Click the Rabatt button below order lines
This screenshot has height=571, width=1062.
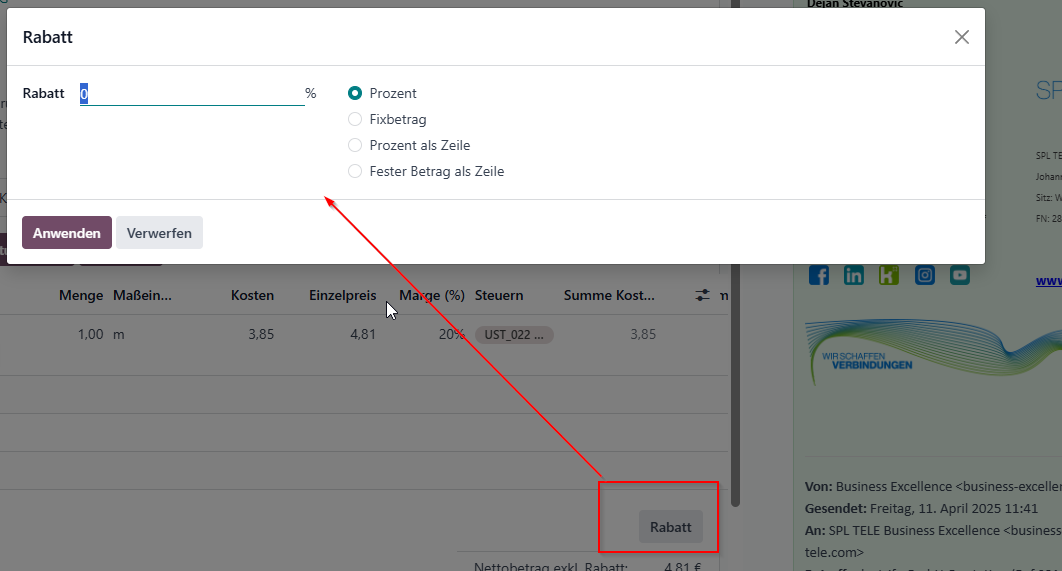pos(671,527)
